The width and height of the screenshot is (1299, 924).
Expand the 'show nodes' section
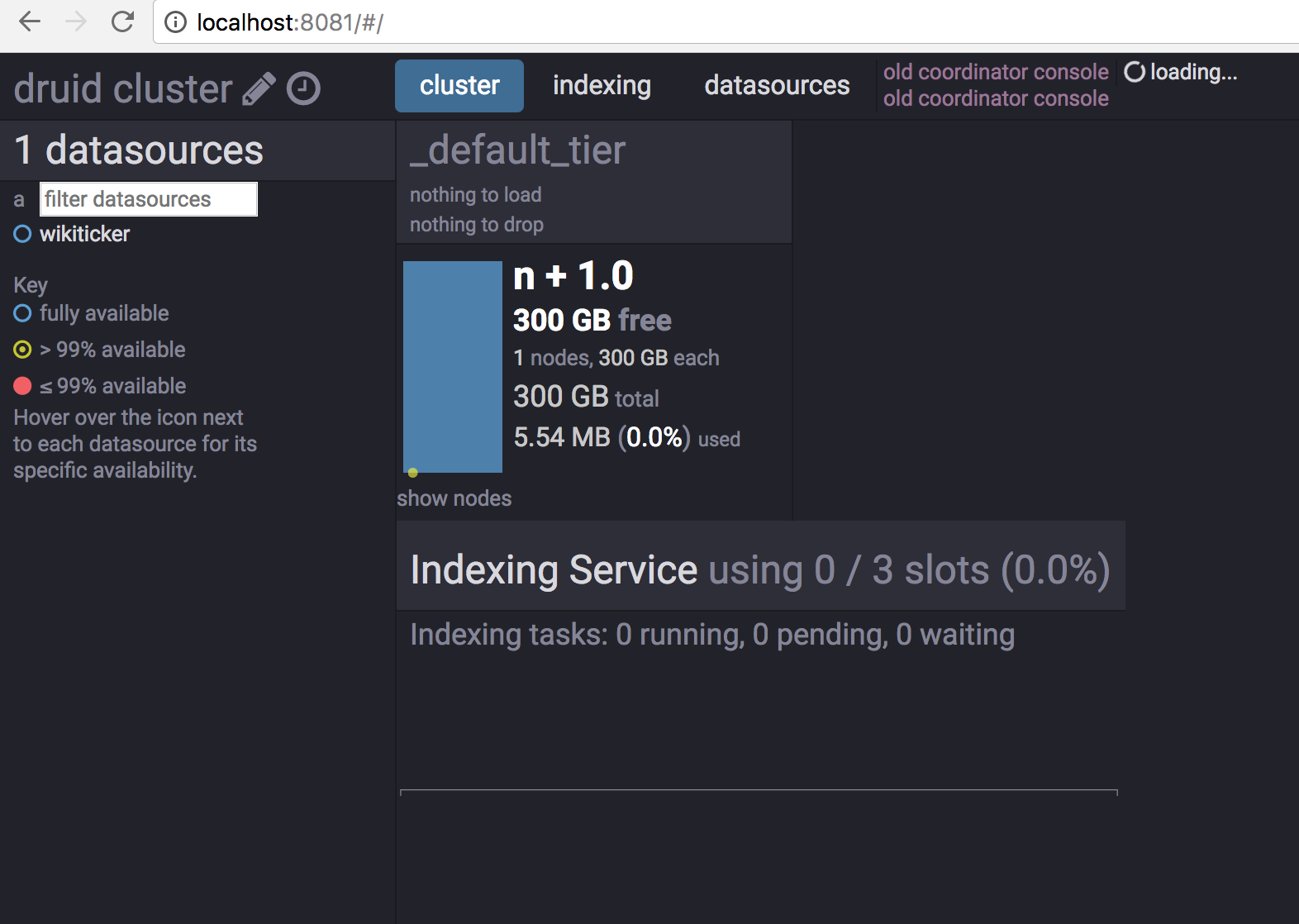pos(454,498)
